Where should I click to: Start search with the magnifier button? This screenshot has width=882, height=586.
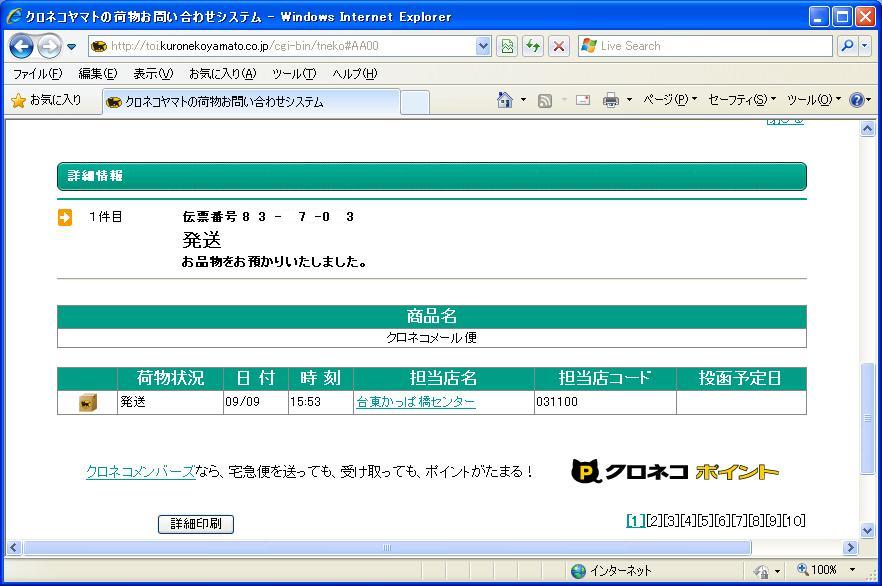pos(847,46)
